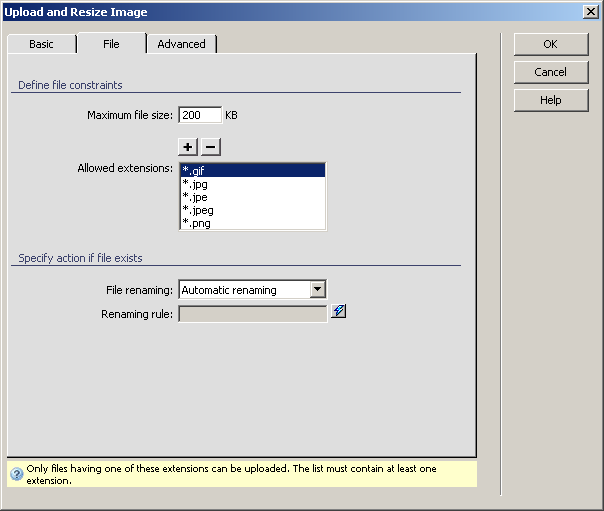Highlight *.png in the extensions list
This screenshot has width=604, height=511.
[252, 223]
